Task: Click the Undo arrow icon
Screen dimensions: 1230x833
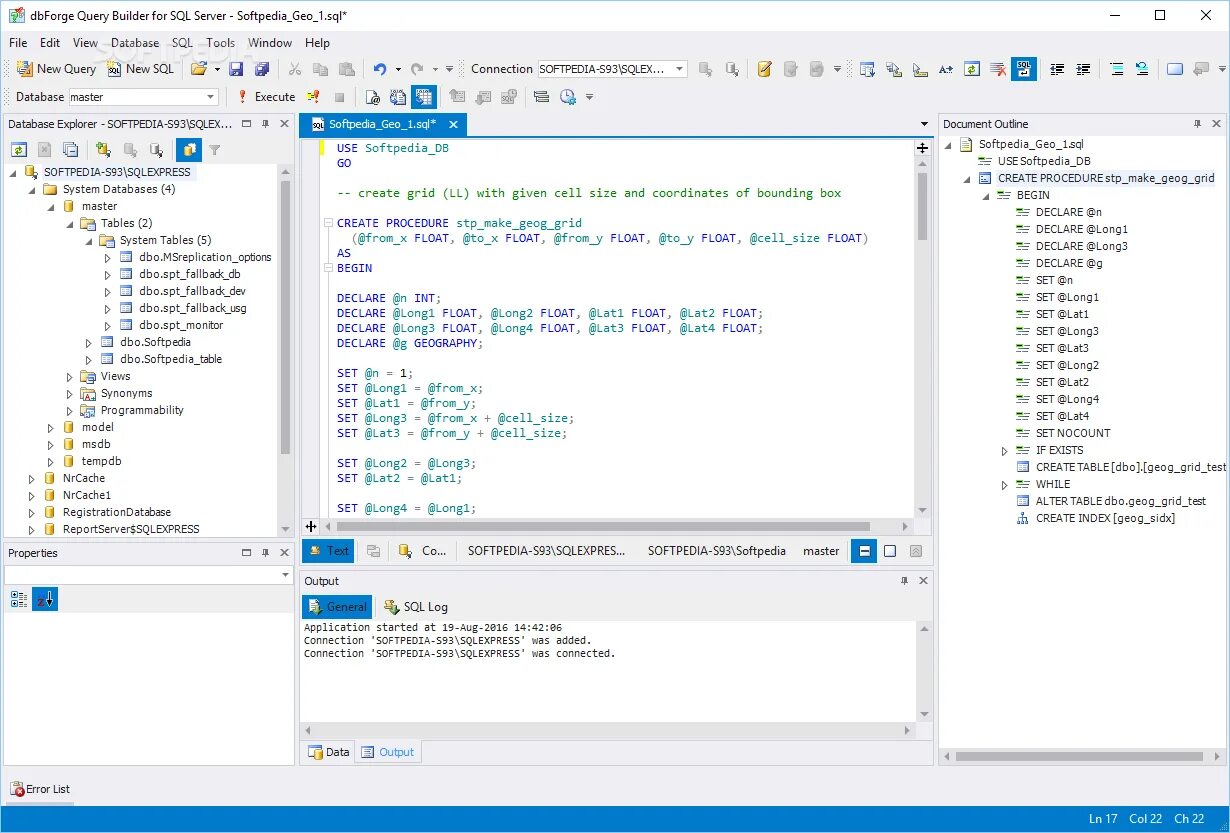Action: coord(380,69)
